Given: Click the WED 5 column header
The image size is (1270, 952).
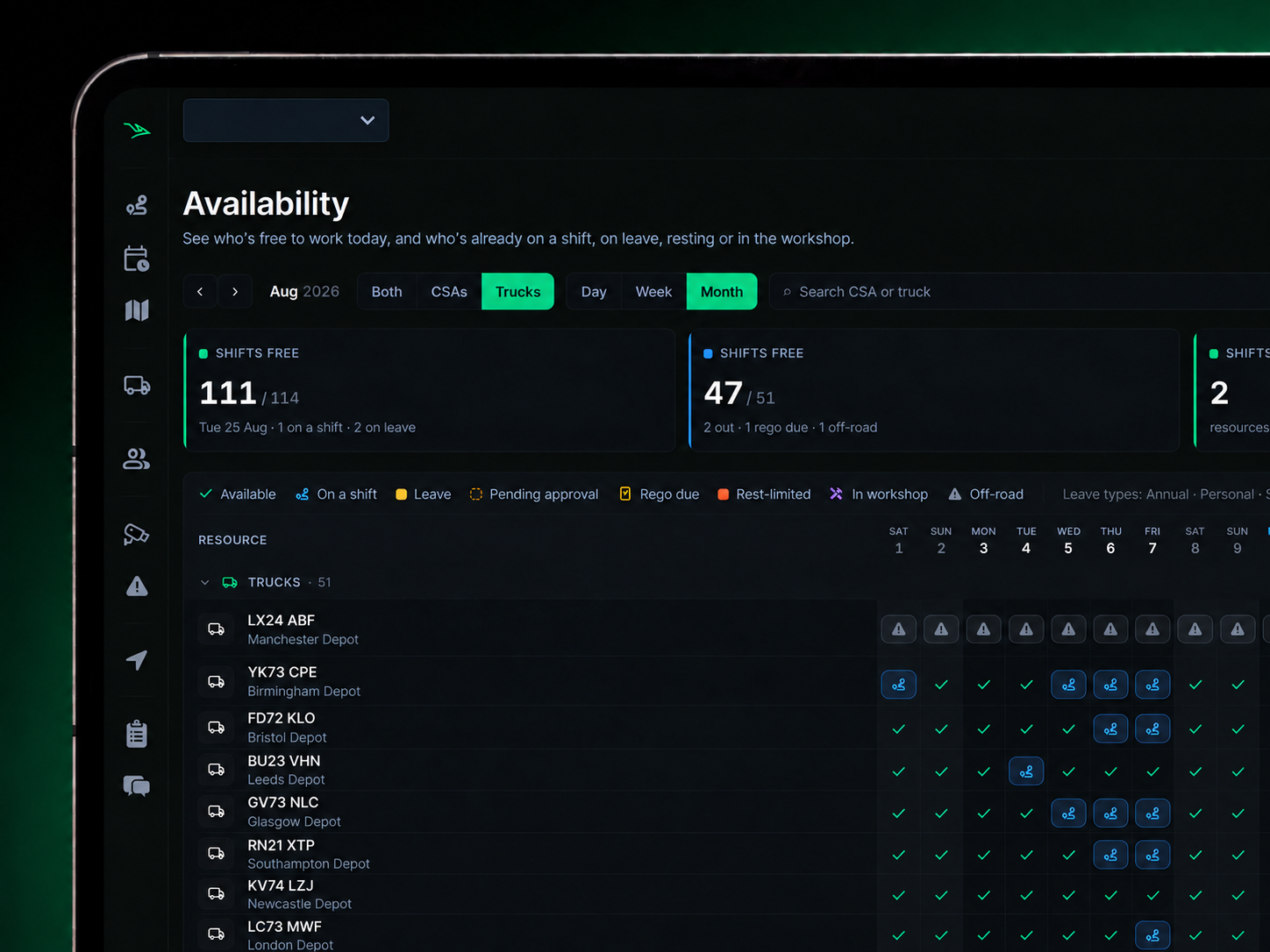Looking at the screenshot, I should coord(1068,541).
